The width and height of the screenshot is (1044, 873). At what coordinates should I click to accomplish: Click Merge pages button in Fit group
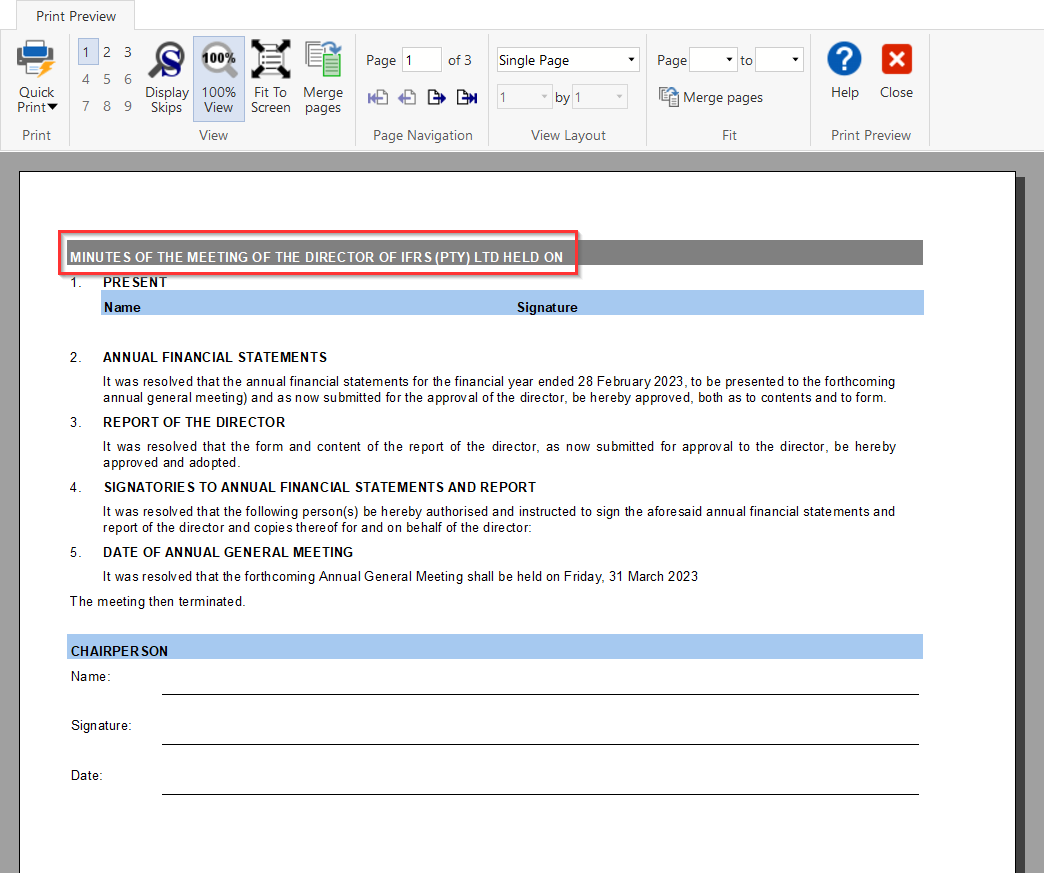coord(711,97)
